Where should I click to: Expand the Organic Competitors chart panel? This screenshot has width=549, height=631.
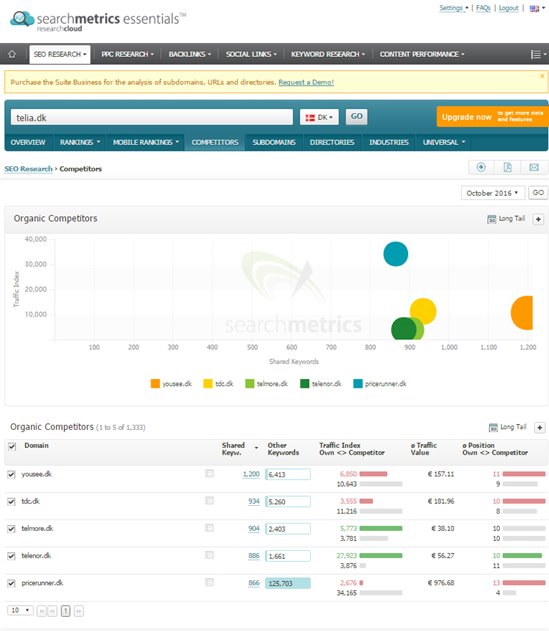[538, 219]
